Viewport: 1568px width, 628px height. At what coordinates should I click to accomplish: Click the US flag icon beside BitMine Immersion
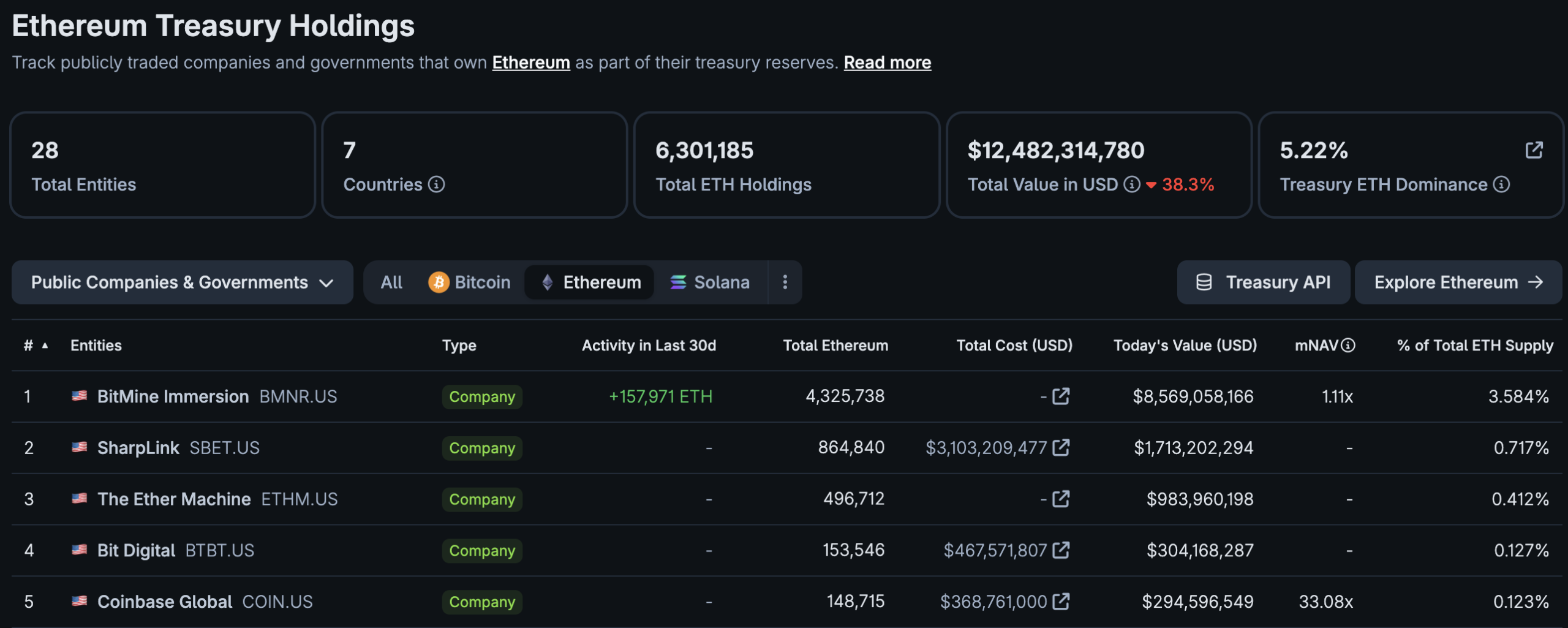(79, 396)
